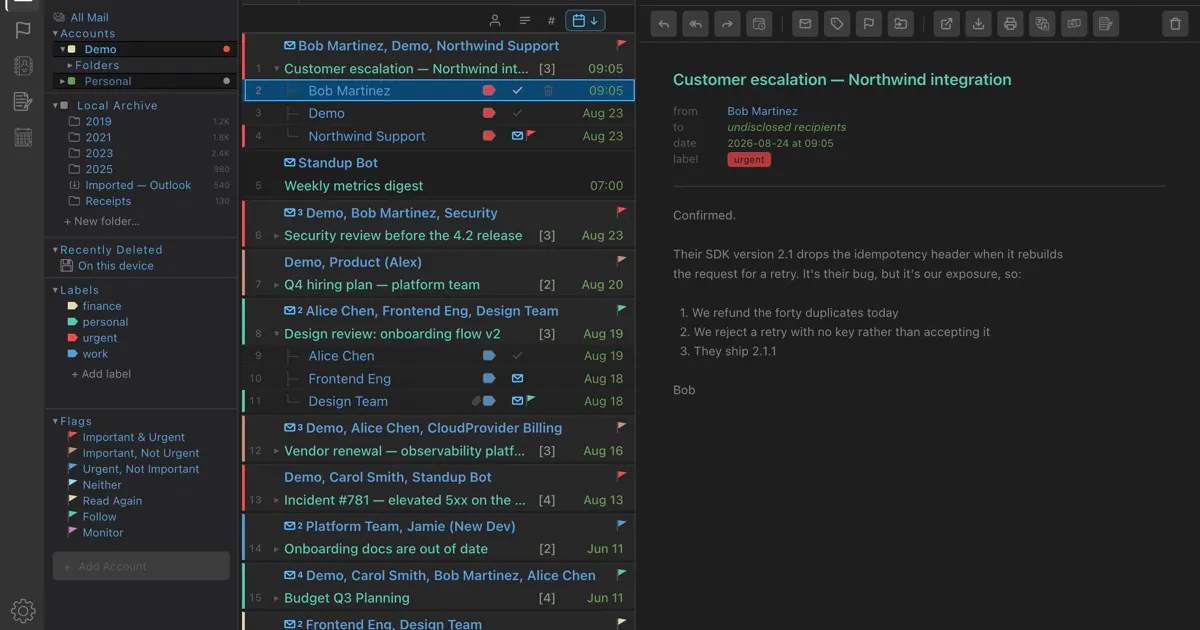Click the trash icon in the message toolbar
The height and width of the screenshot is (630, 1200).
[x=1175, y=23]
